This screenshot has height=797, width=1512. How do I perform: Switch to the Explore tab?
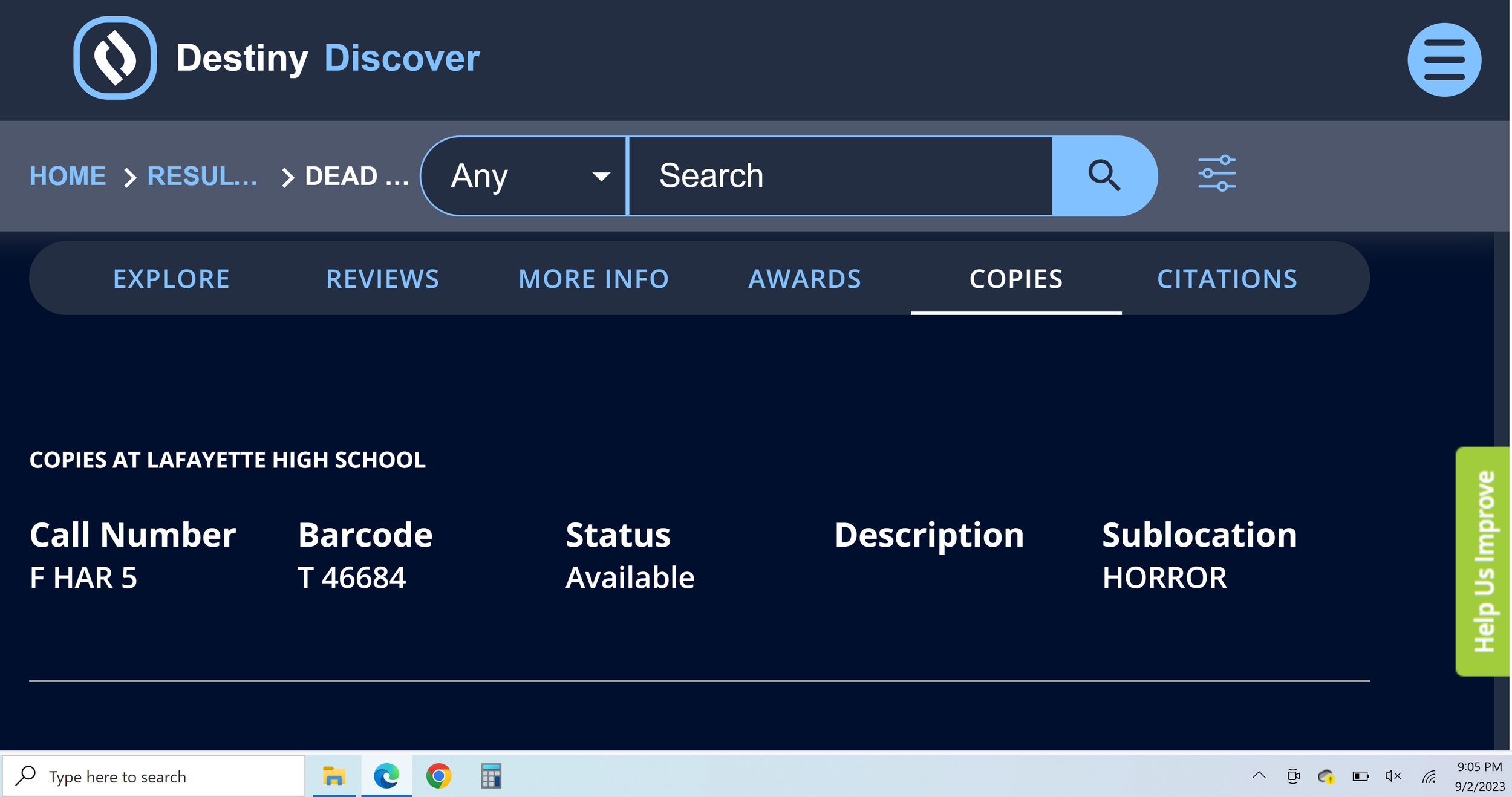click(171, 279)
